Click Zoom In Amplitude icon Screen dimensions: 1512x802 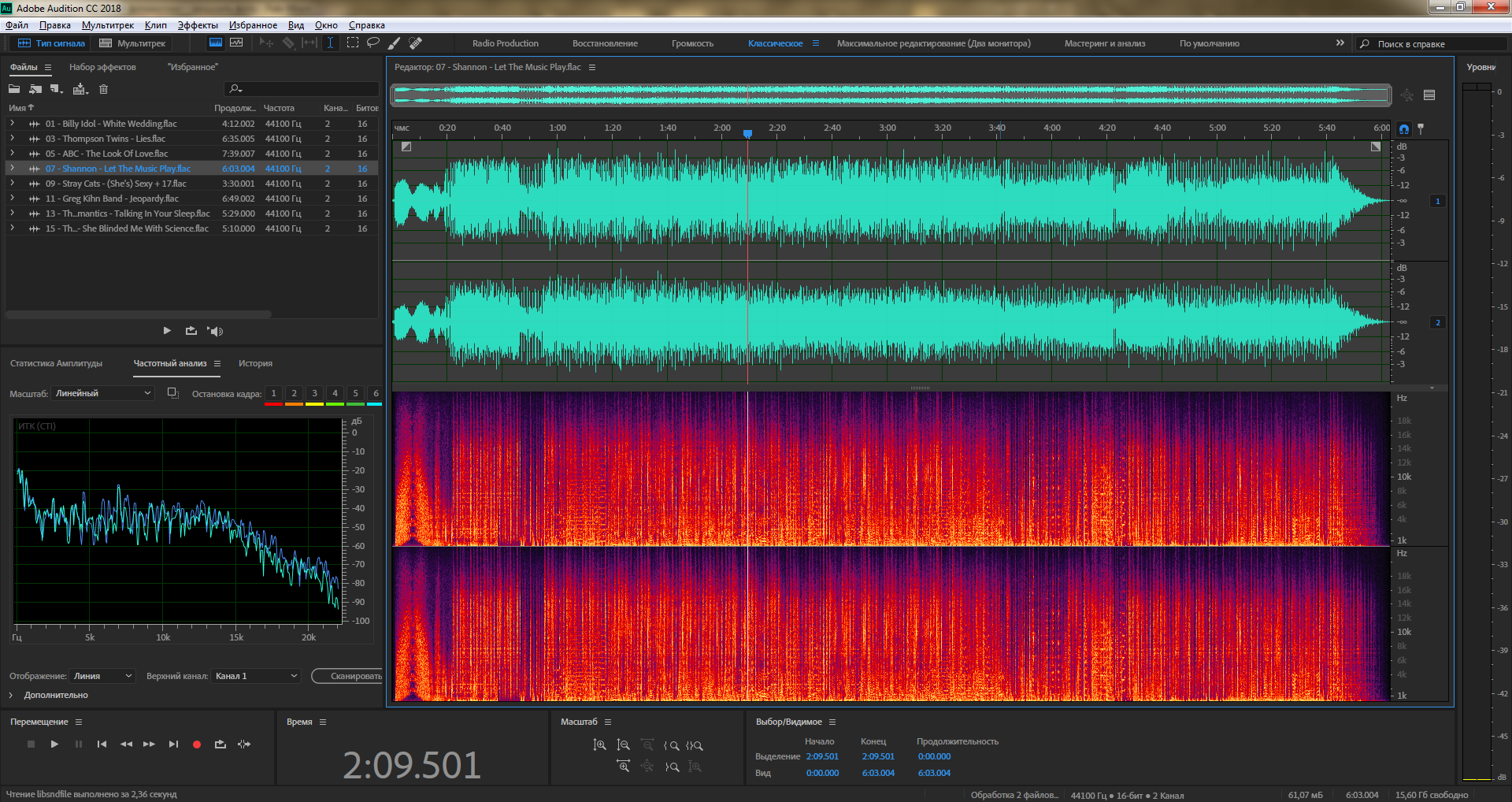599,745
